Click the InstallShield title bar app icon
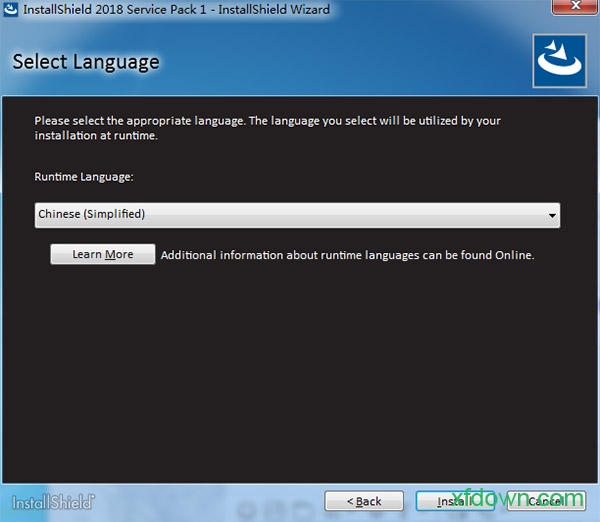 (11, 10)
